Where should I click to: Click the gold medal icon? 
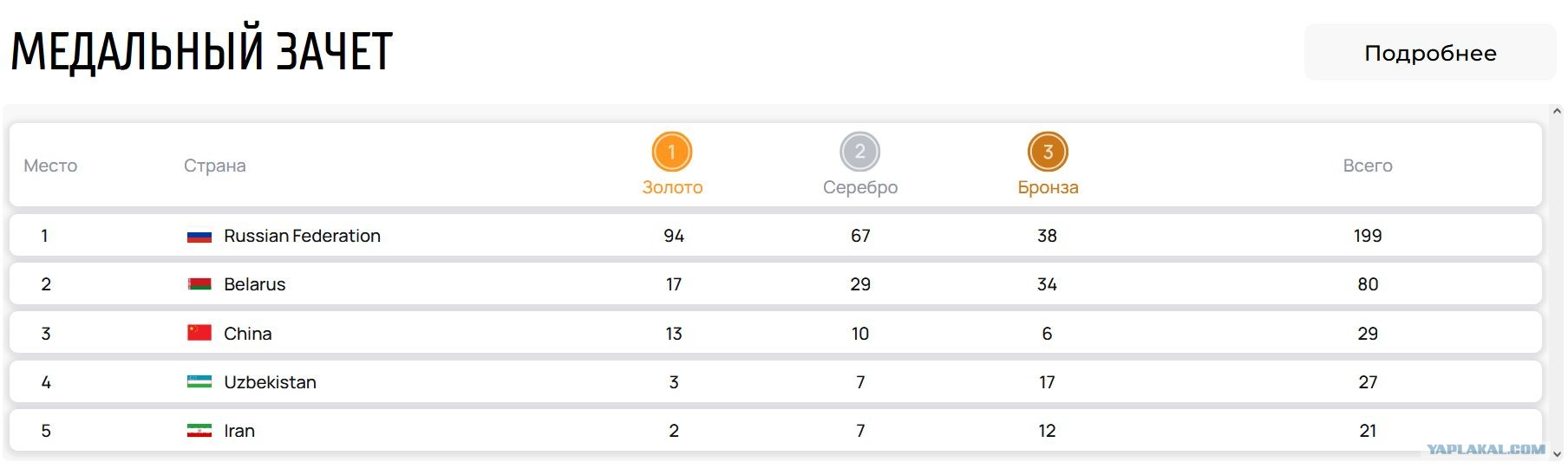tap(671, 152)
